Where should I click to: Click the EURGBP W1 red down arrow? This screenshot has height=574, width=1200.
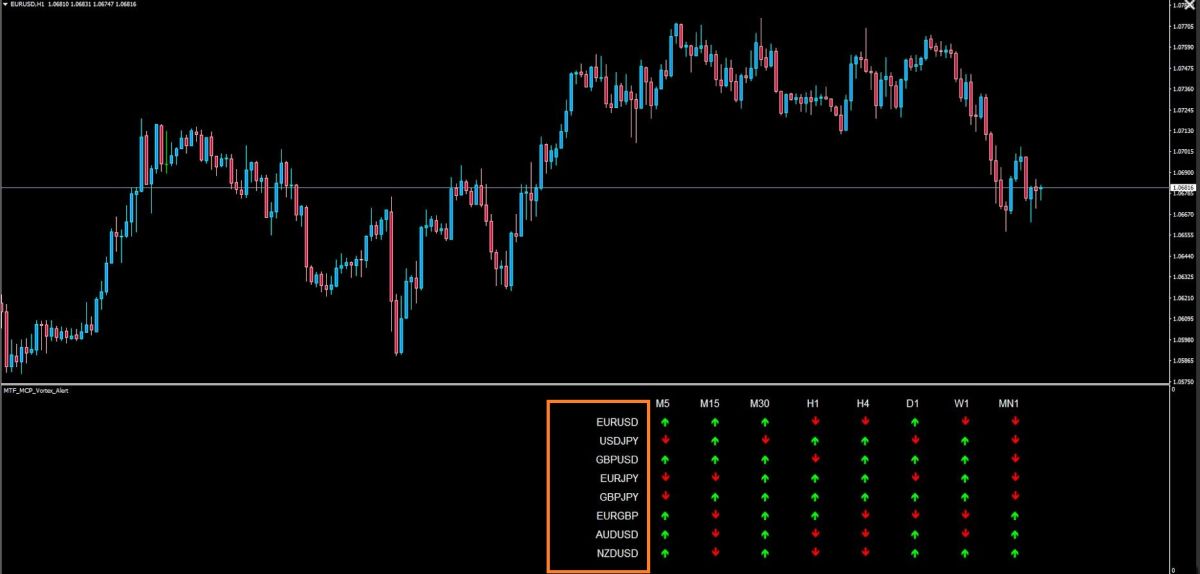click(965, 515)
